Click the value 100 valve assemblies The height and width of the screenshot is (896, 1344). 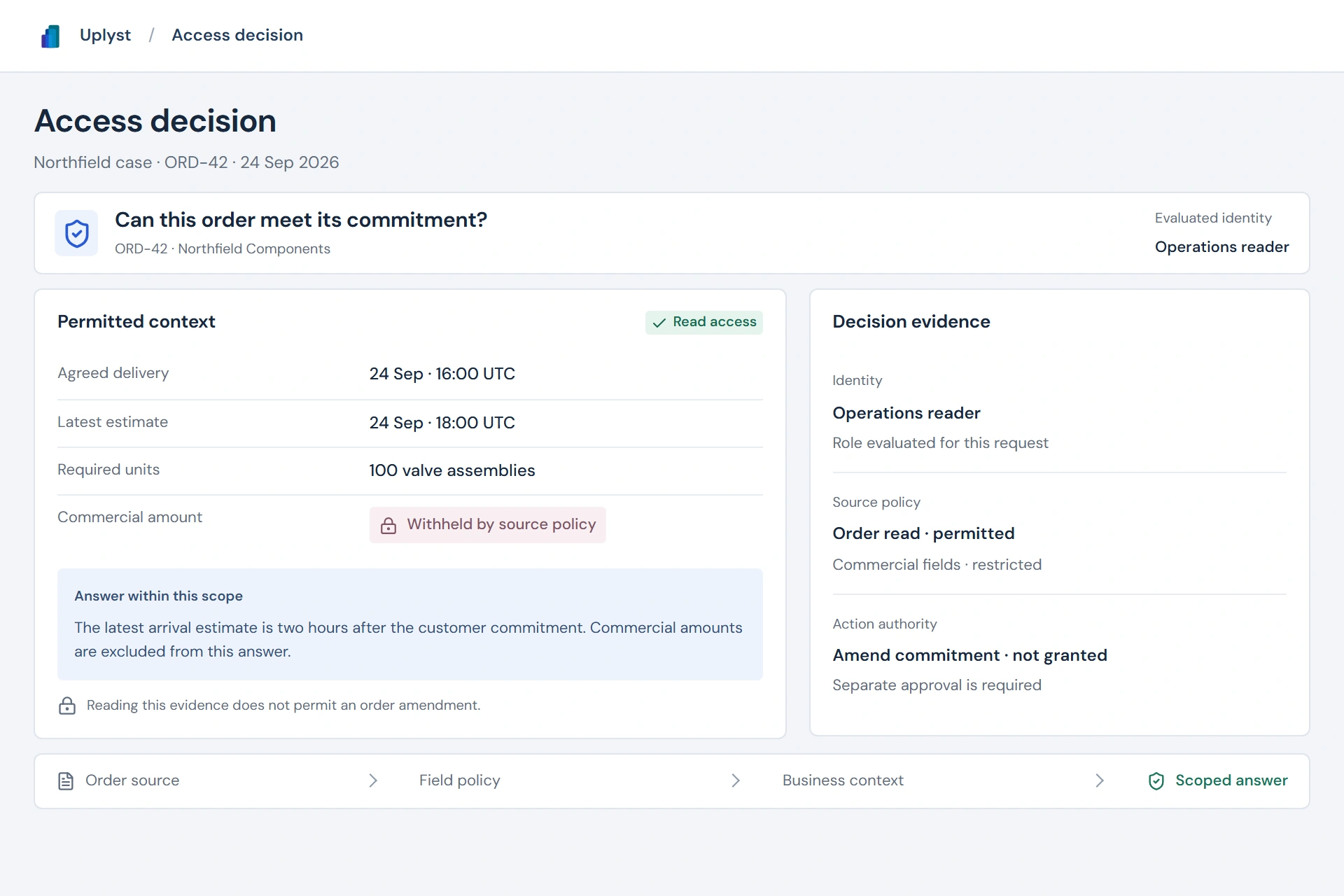(x=452, y=470)
